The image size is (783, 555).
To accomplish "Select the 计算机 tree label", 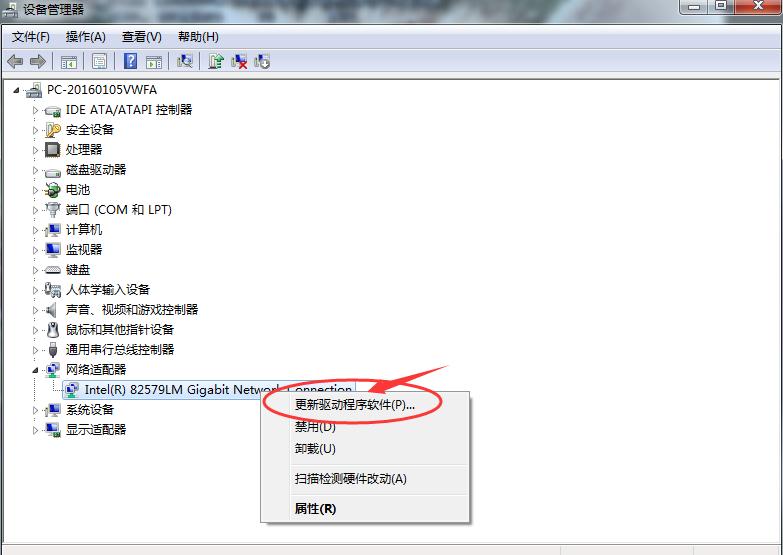I will pos(84,230).
